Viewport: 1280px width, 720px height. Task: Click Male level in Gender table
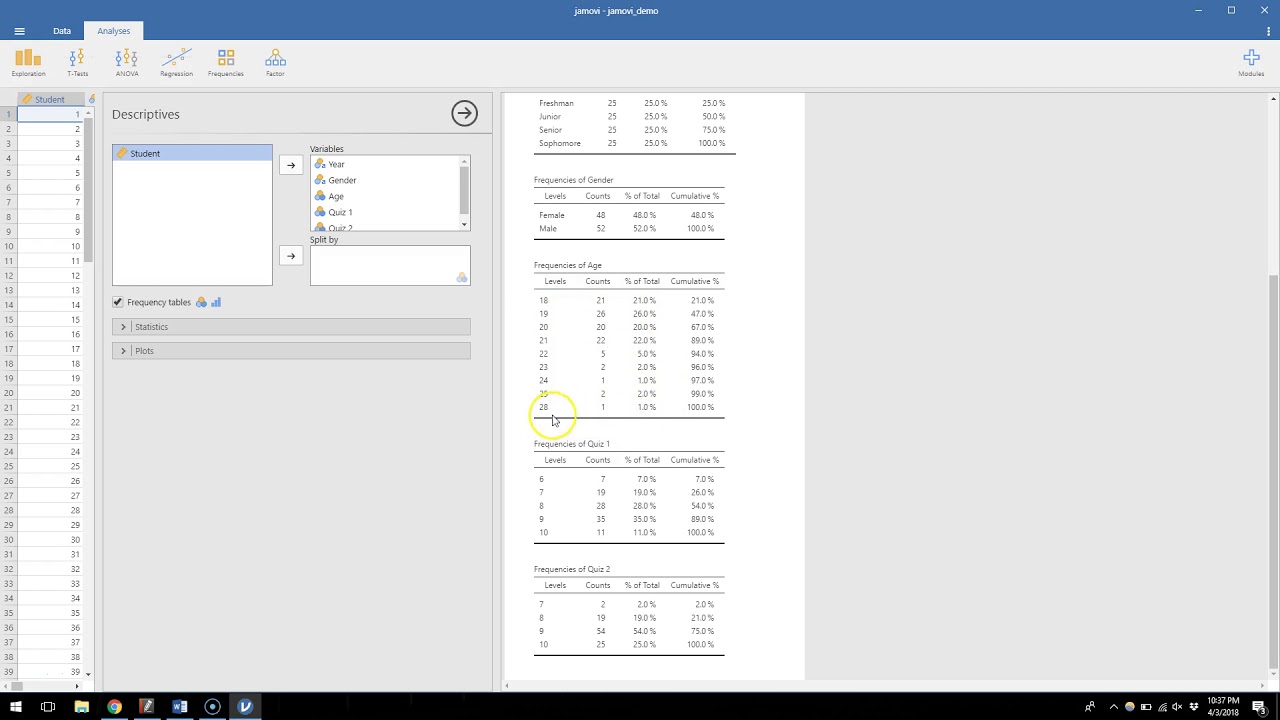click(x=548, y=228)
